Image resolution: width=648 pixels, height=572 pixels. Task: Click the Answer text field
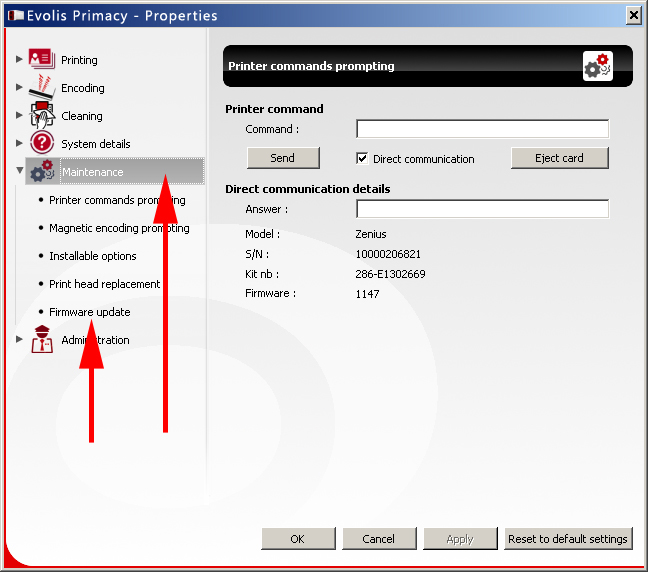pyautogui.click(x=482, y=209)
